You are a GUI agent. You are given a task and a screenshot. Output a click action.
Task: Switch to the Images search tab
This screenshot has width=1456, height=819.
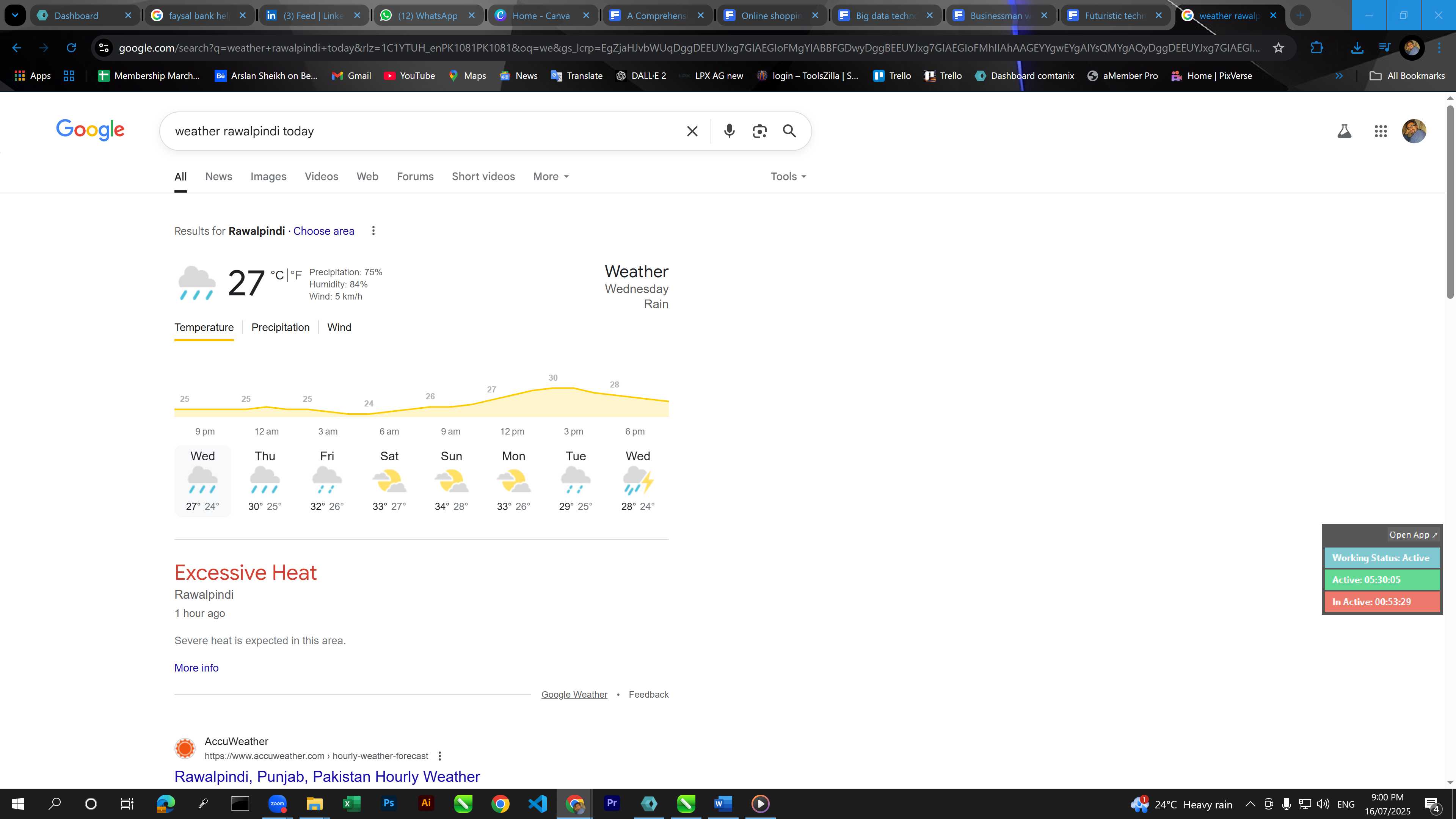coord(268,176)
